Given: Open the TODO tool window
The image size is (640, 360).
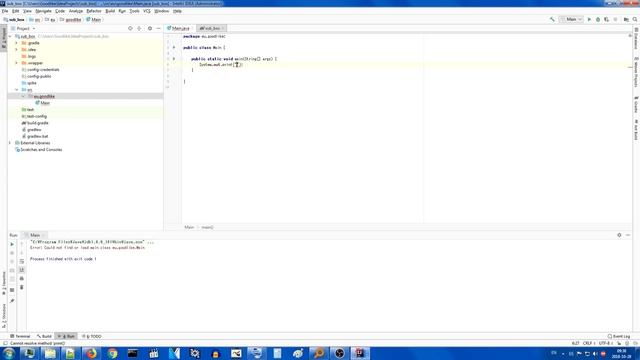Looking at the screenshot, I should [x=91, y=336].
